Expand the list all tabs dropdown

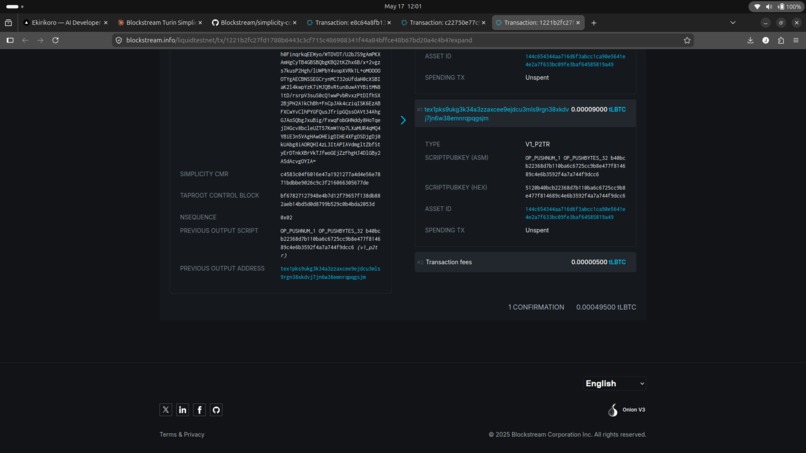click(733, 23)
